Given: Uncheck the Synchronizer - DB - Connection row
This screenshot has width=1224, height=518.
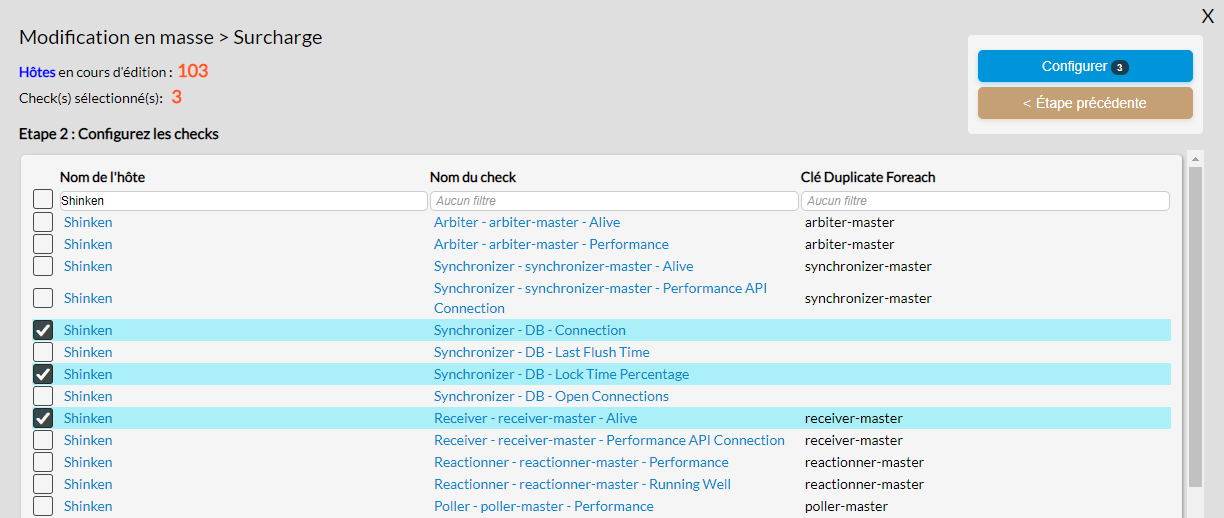Looking at the screenshot, I should coord(43,330).
